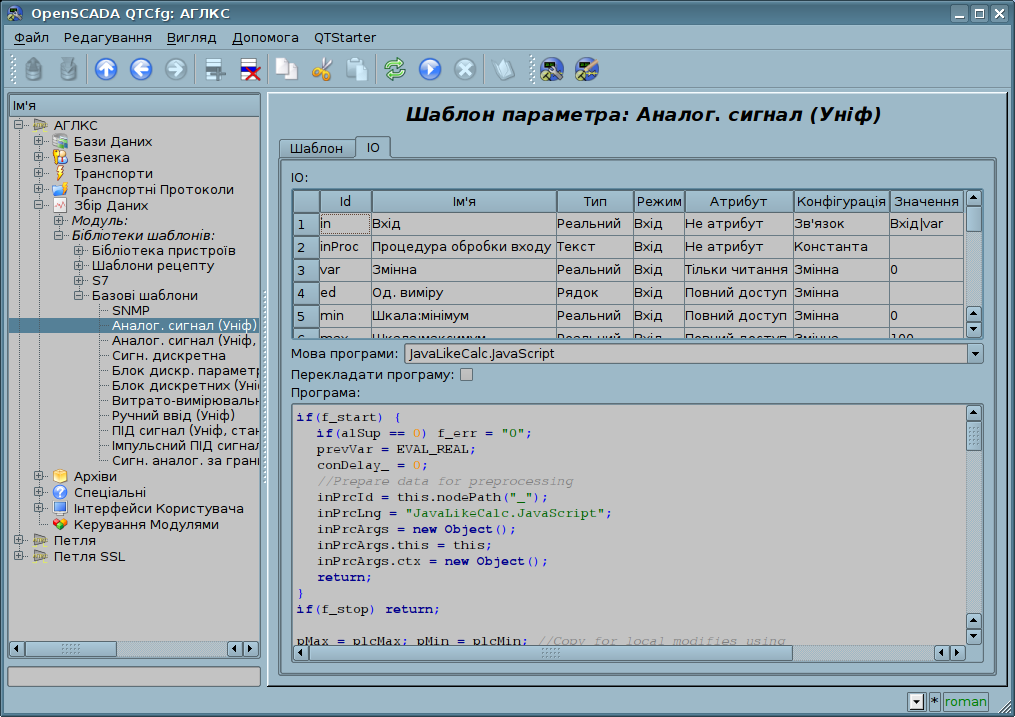Open the 'Мова програми' language dropdown
Screen dimensions: 1015x717
(975, 354)
